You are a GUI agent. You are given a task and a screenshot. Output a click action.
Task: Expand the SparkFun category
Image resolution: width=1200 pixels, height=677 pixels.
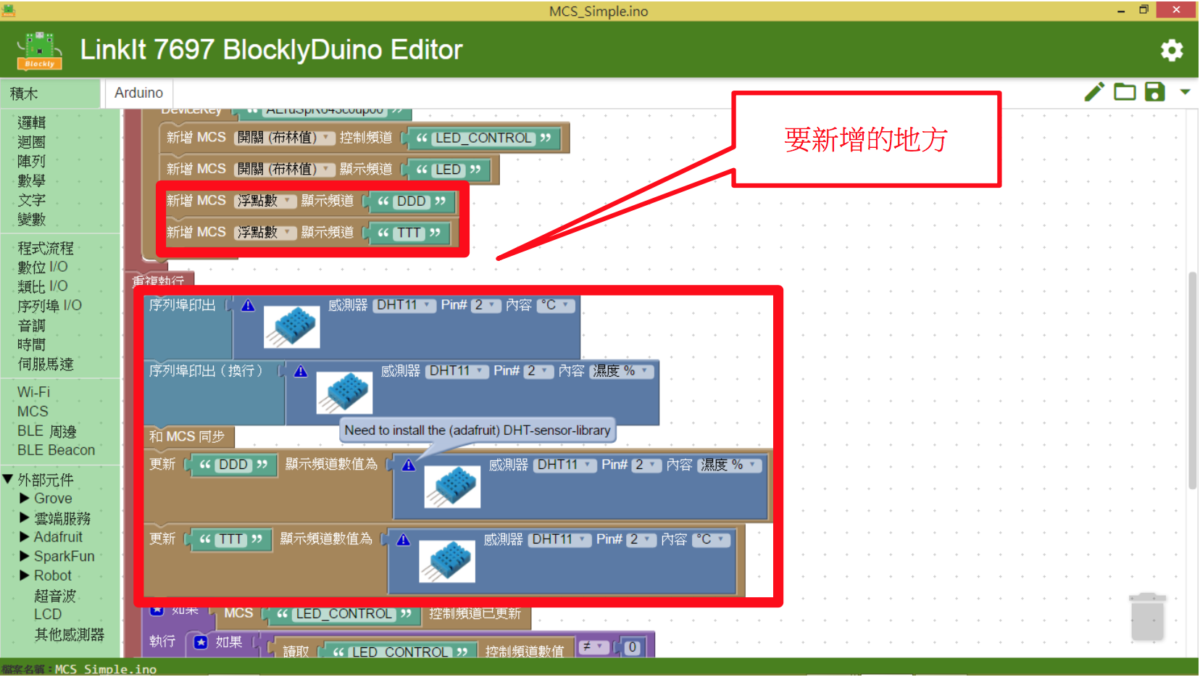coord(25,556)
